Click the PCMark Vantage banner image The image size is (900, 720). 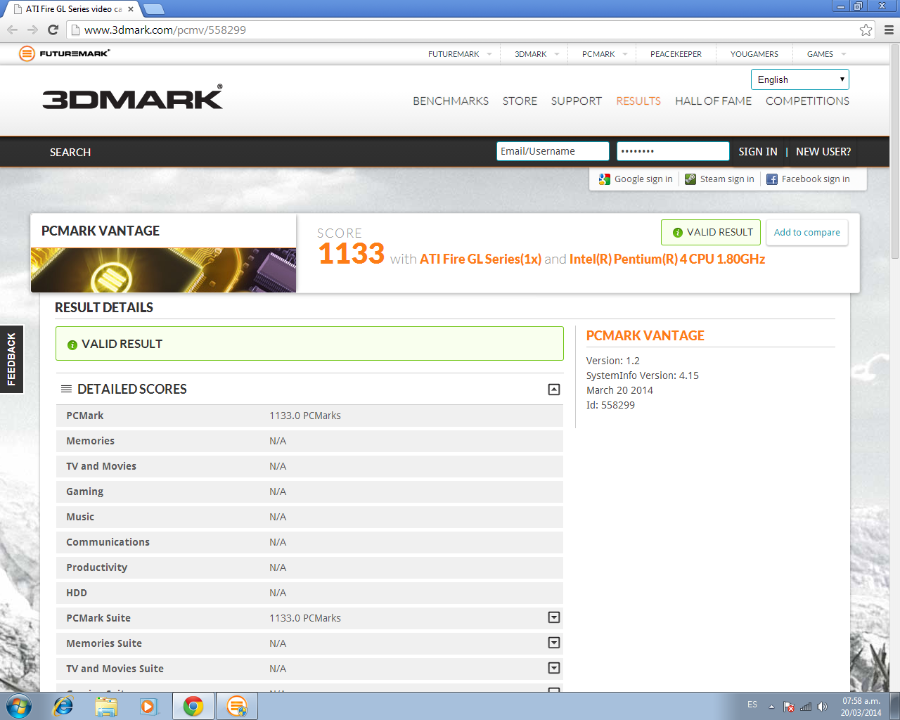pyautogui.click(x=163, y=270)
